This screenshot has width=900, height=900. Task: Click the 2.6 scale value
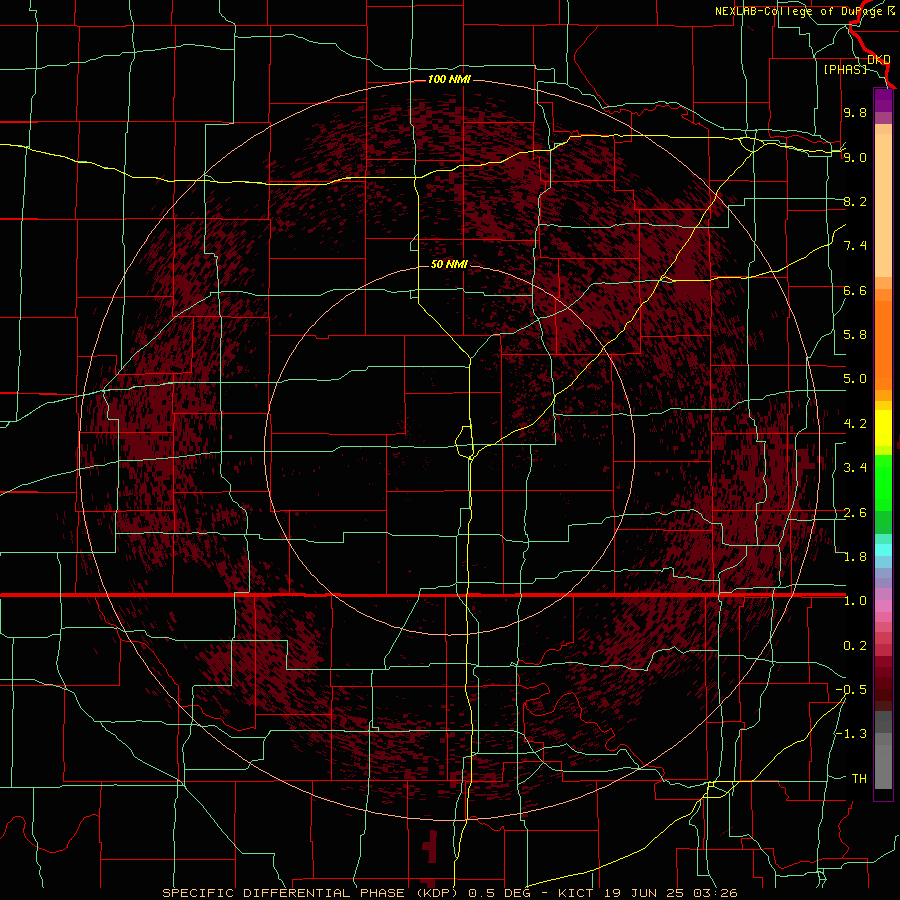coord(855,513)
